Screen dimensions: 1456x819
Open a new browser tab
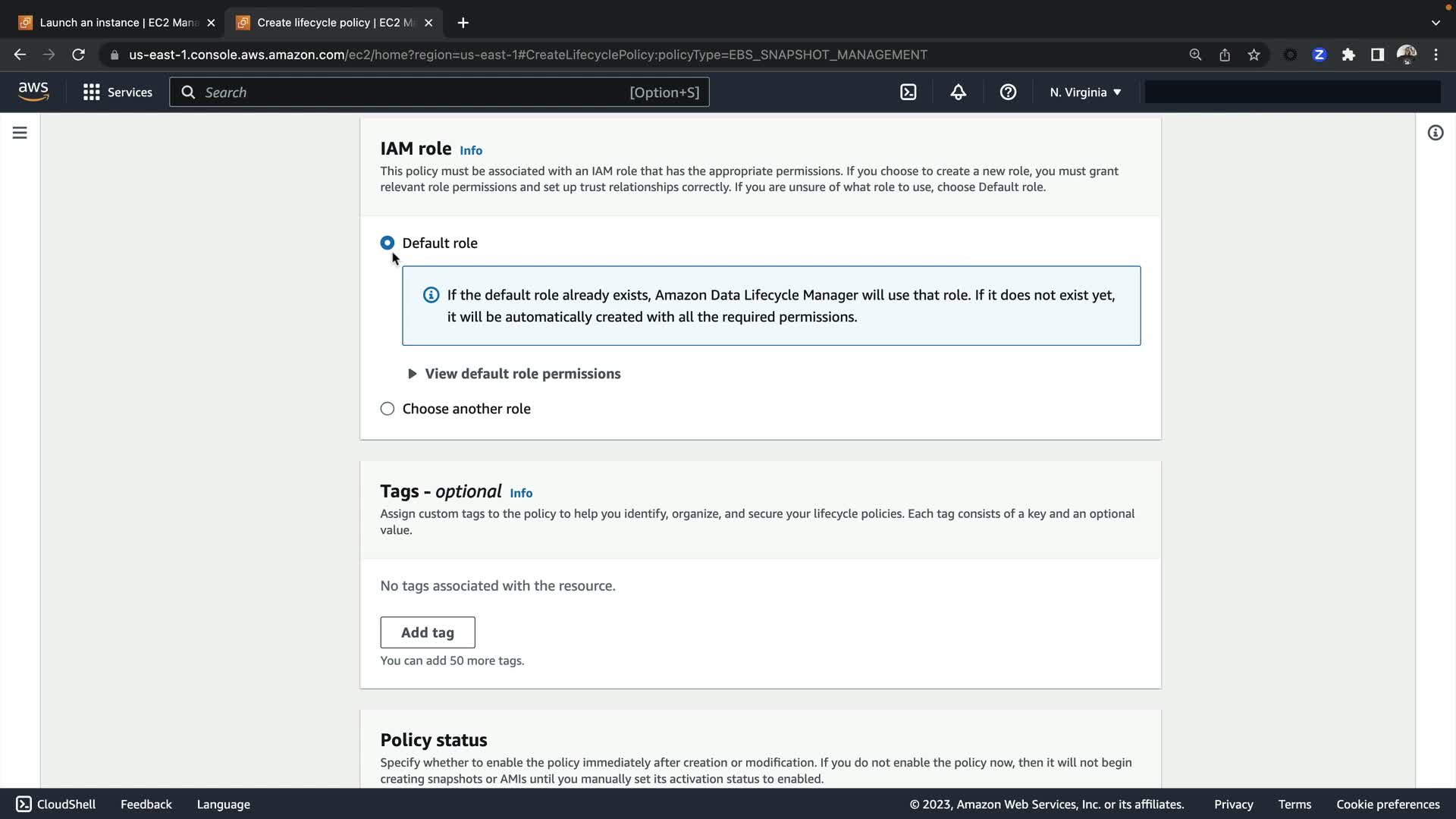463,23
